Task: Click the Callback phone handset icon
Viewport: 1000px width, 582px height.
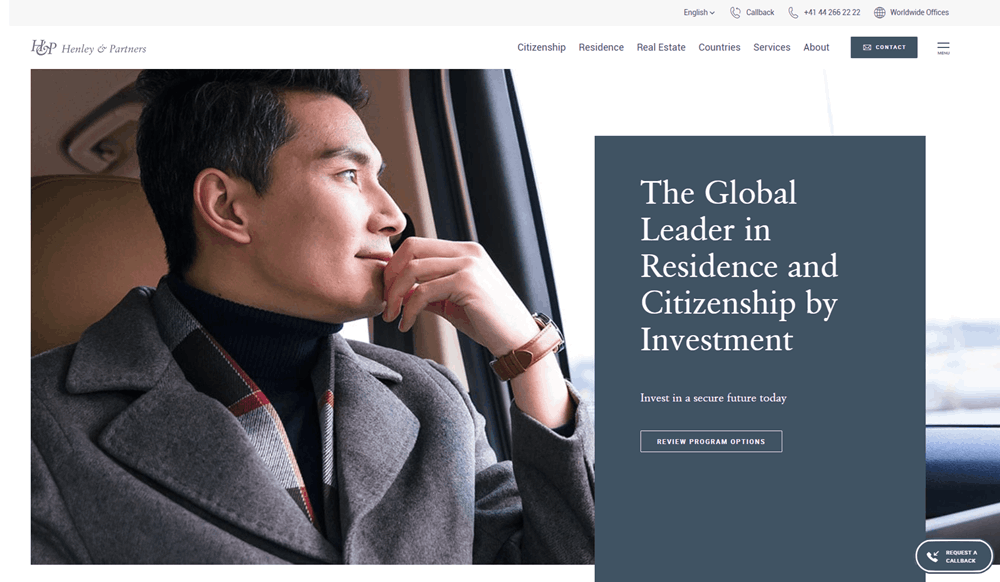Action: 735,12
